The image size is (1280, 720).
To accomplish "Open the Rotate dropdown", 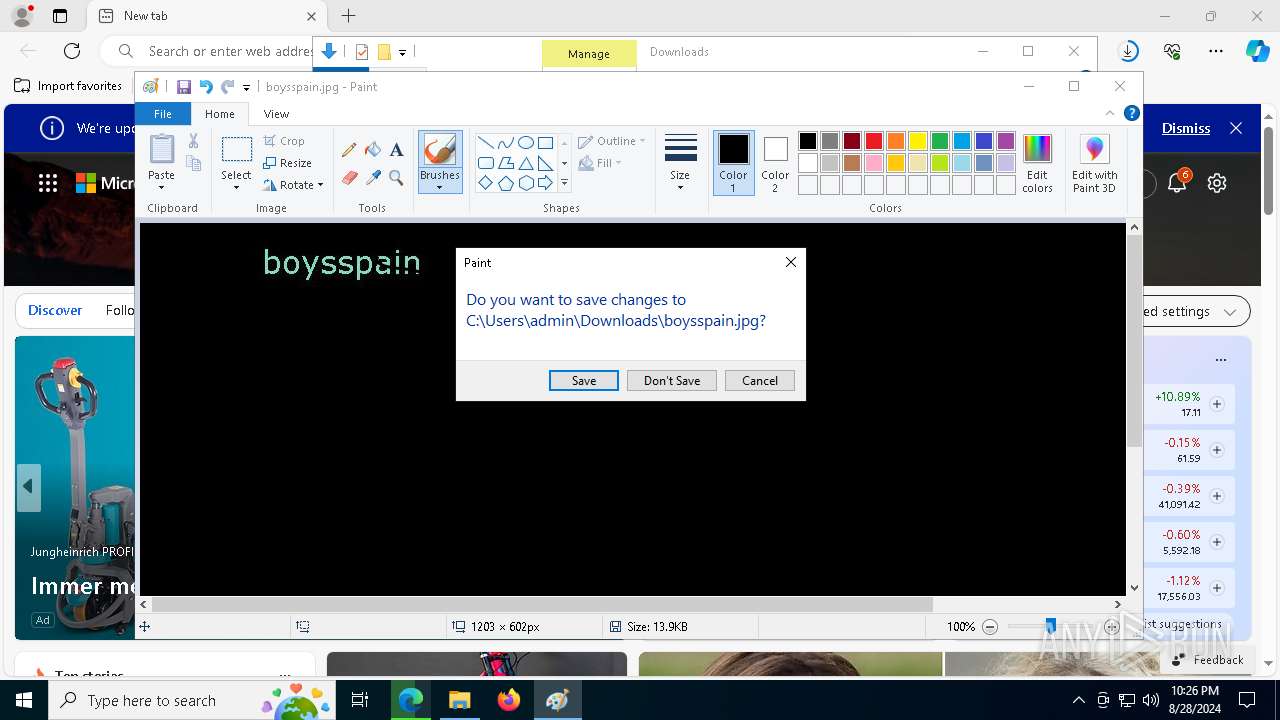I will coord(294,185).
